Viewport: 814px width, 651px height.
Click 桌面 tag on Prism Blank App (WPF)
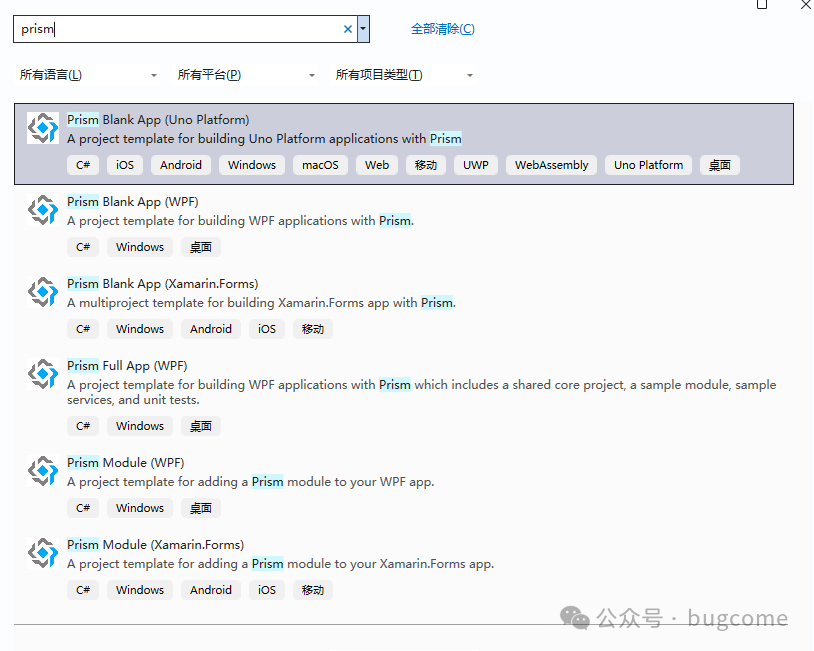pyautogui.click(x=201, y=247)
